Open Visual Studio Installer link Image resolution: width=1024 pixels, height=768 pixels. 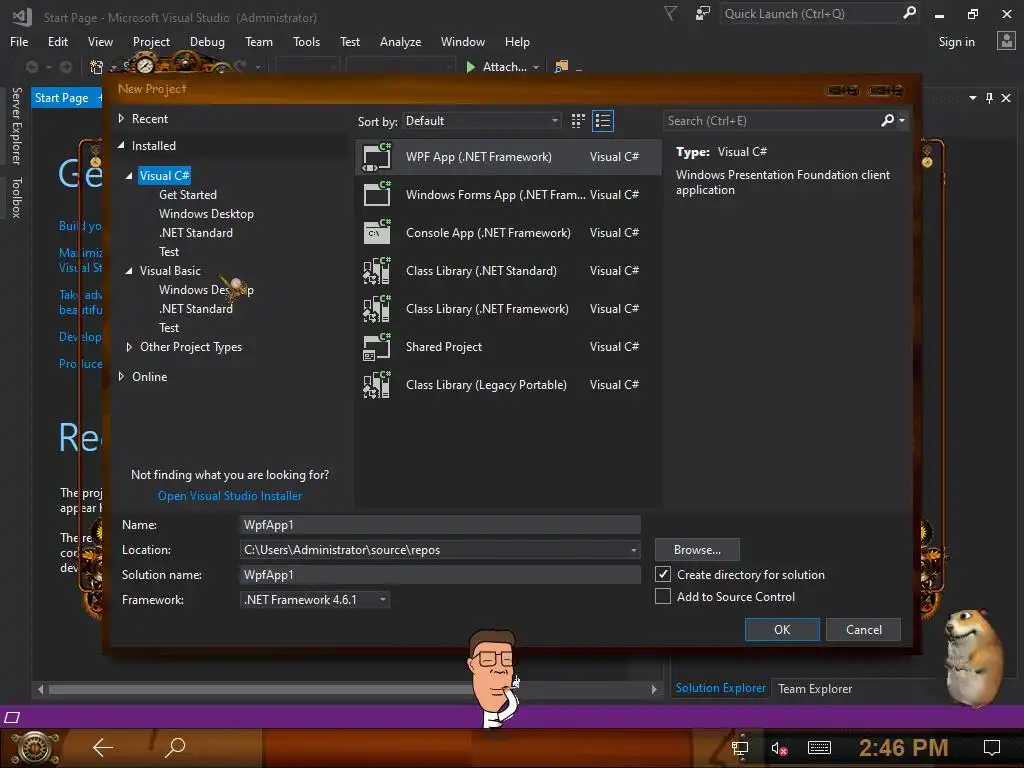230,496
